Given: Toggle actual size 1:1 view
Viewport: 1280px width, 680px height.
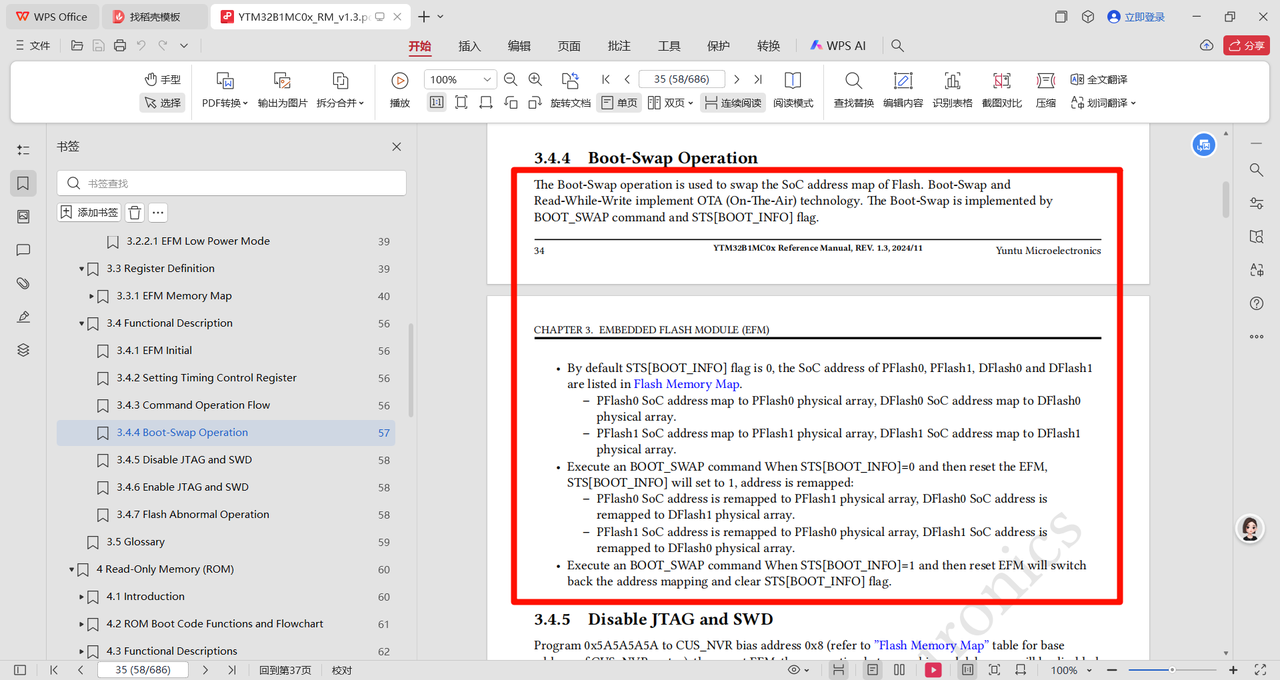Looking at the screenshot, I should point(437,103).
